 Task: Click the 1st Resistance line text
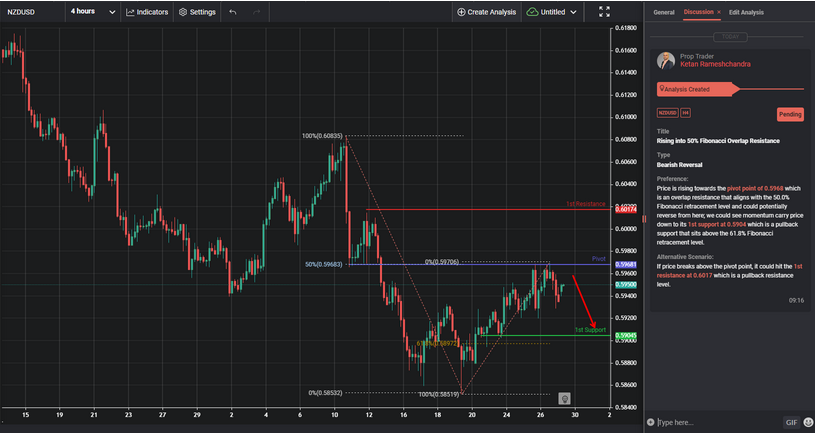(x=586, y=204)
